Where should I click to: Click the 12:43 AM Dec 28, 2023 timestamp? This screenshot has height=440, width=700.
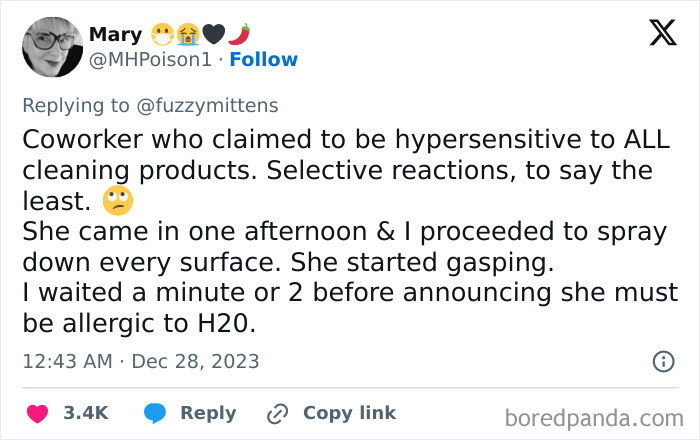(x=140, y=361)
